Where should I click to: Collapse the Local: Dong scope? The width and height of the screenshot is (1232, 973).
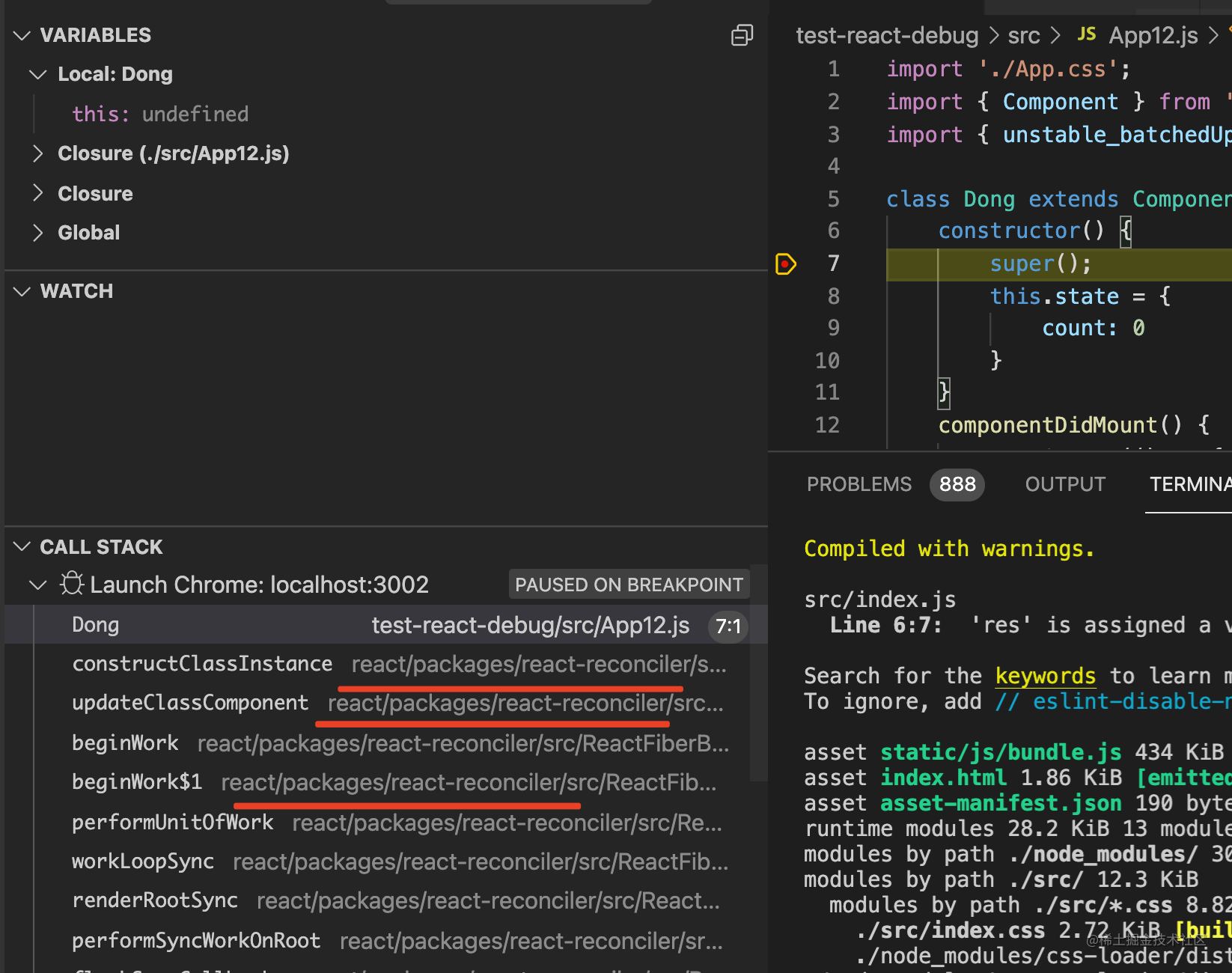(x=38, y=74)
